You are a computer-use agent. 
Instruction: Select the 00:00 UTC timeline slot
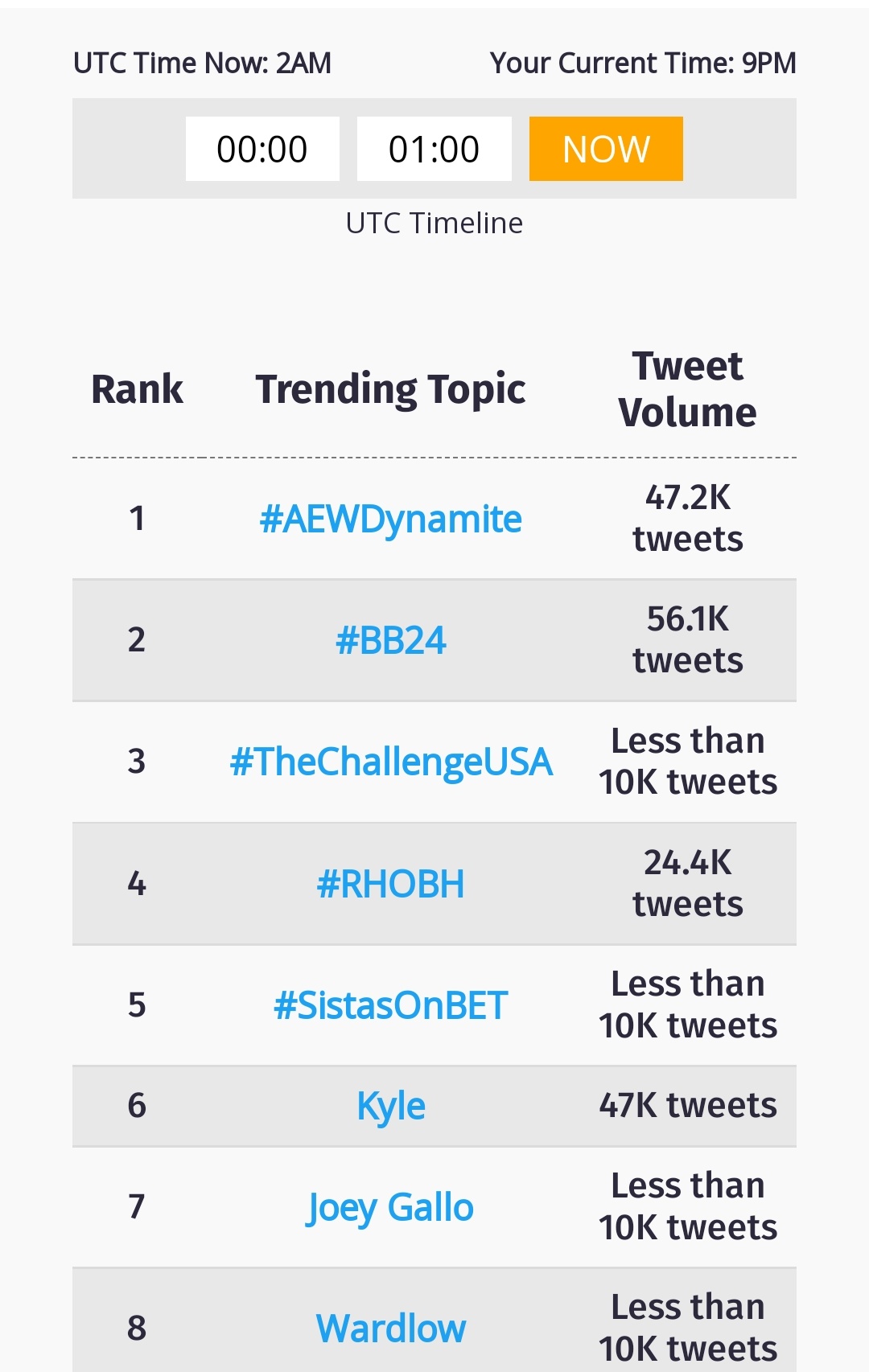coord(262,149)
